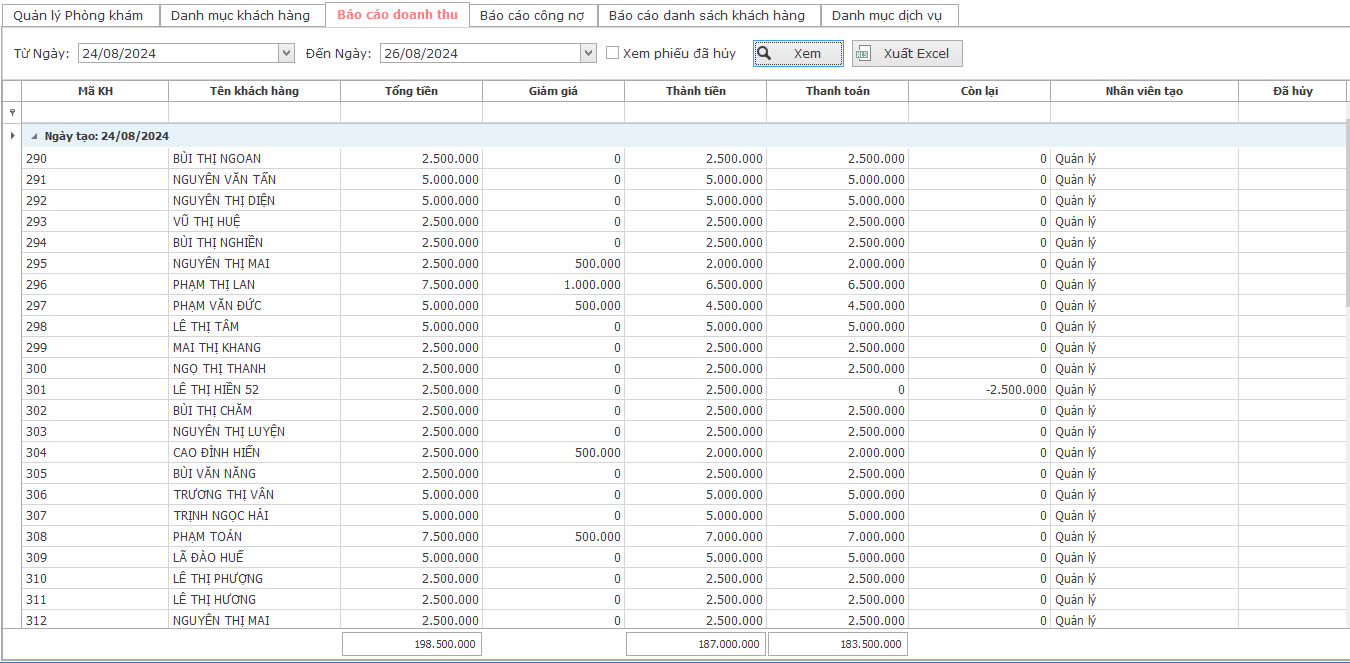Click the Giảm giá column header
1350x663 pixels.
[553, 91]
